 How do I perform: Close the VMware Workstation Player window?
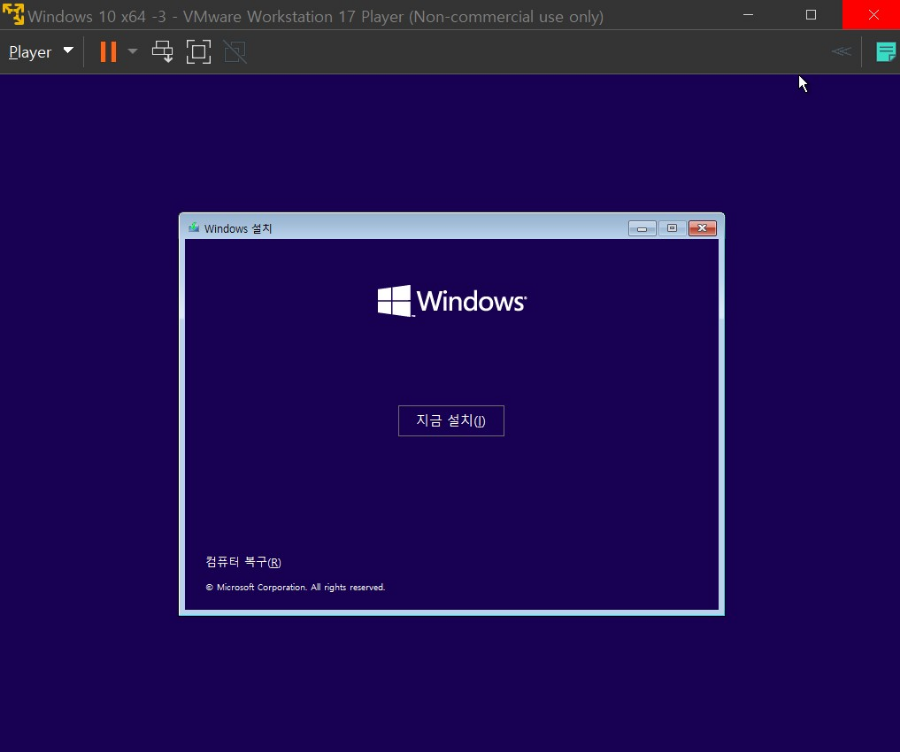tap(874, 14)
